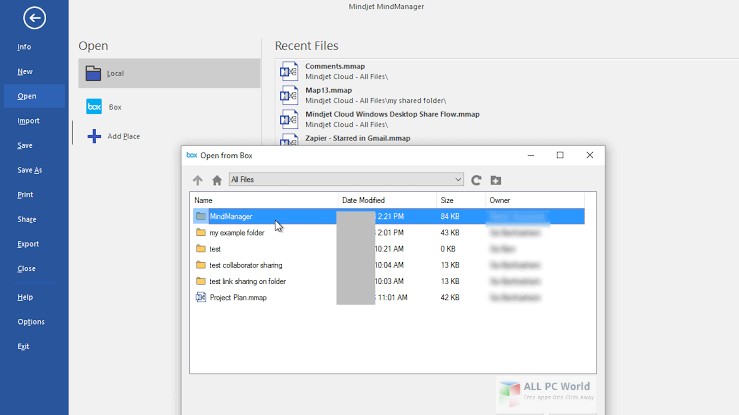Open recent Zapier - Starred in Gmail.mmap

coord(358,138)
